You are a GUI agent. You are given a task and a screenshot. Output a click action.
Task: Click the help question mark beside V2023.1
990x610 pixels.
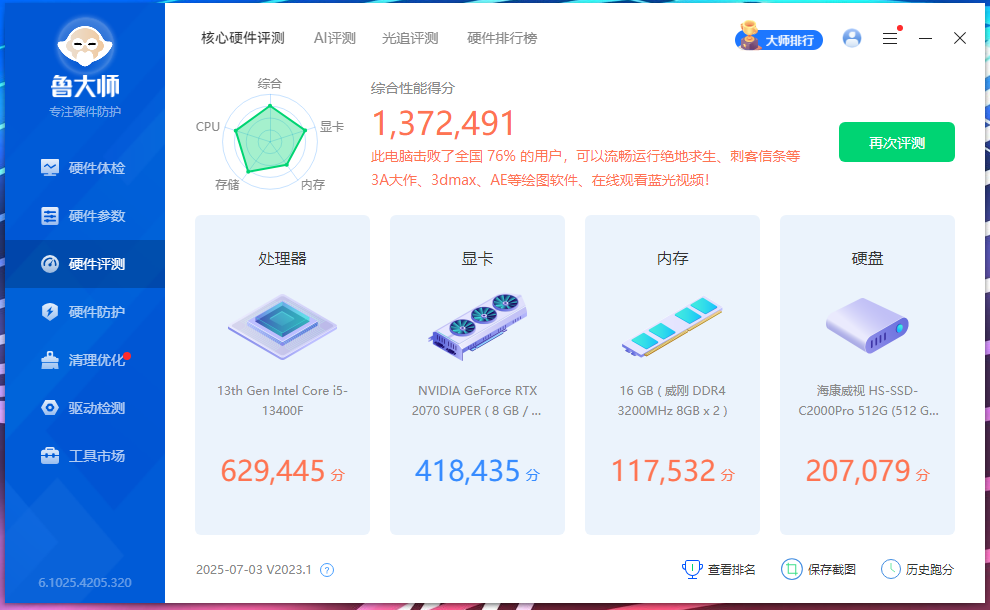click(326, 570)
